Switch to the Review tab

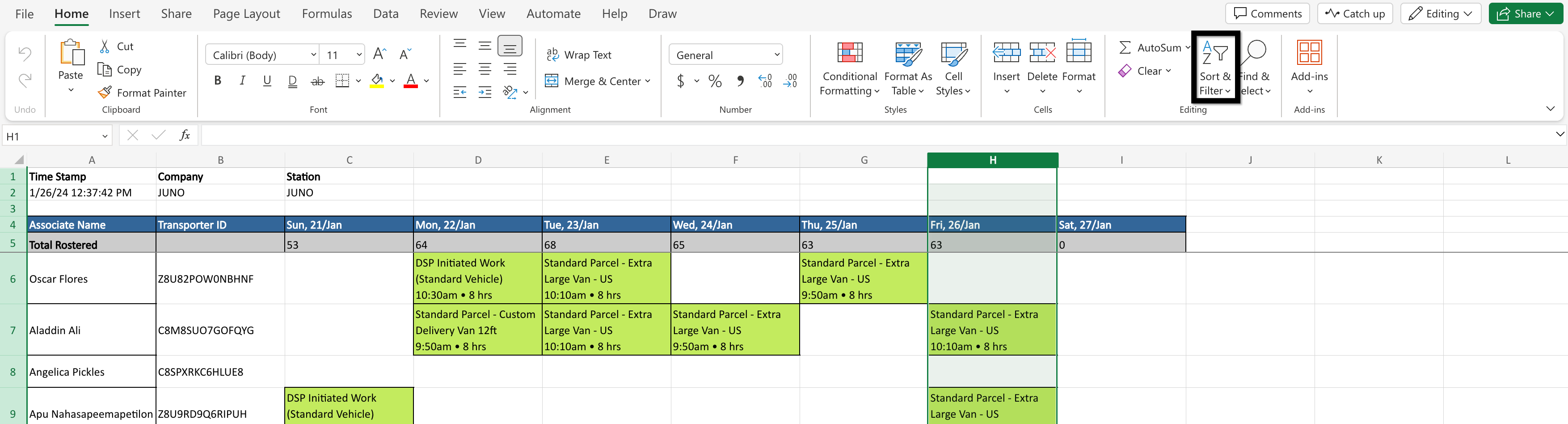(x=438, y=13)
